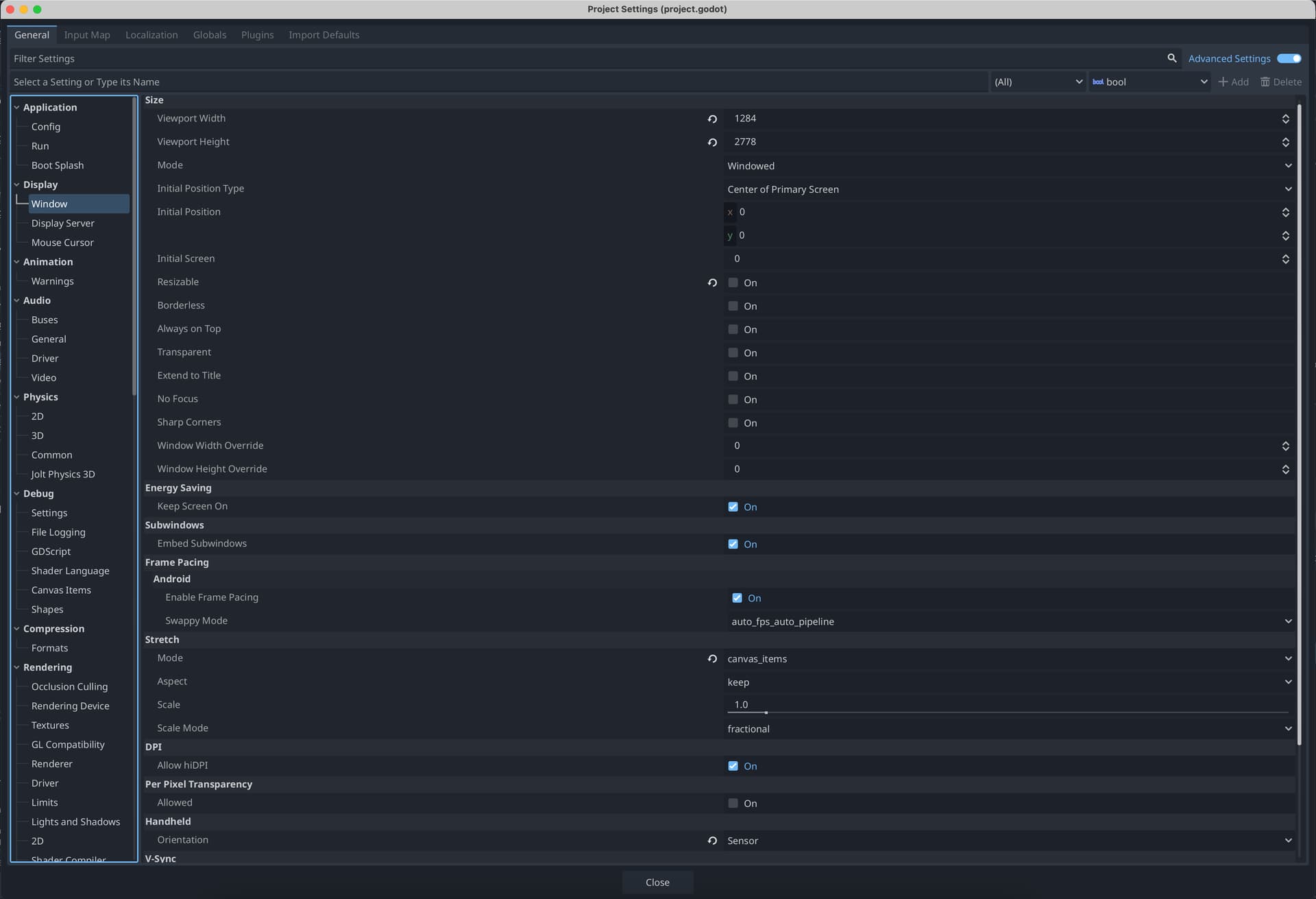Uncheck Keep Screen On

pyautogui.click(x=733, y=507)
